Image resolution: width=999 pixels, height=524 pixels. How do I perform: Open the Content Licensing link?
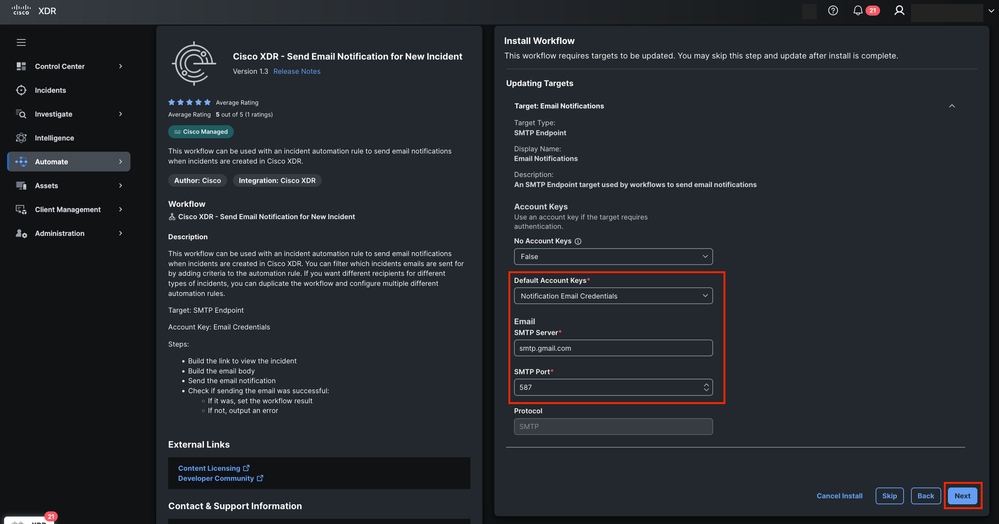coord(209,468)
